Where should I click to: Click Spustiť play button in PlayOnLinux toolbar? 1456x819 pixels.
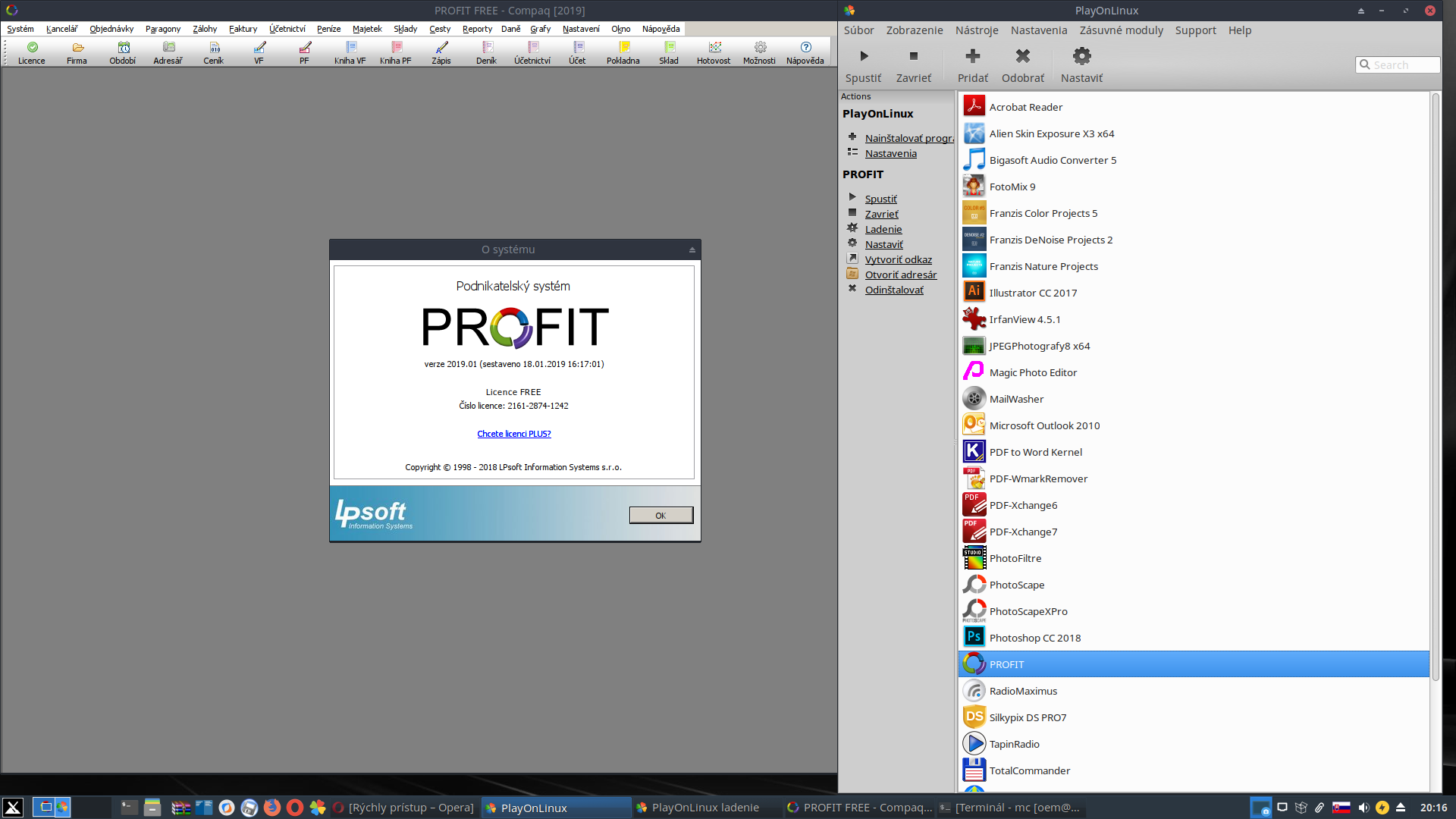[x=864, y=65]
